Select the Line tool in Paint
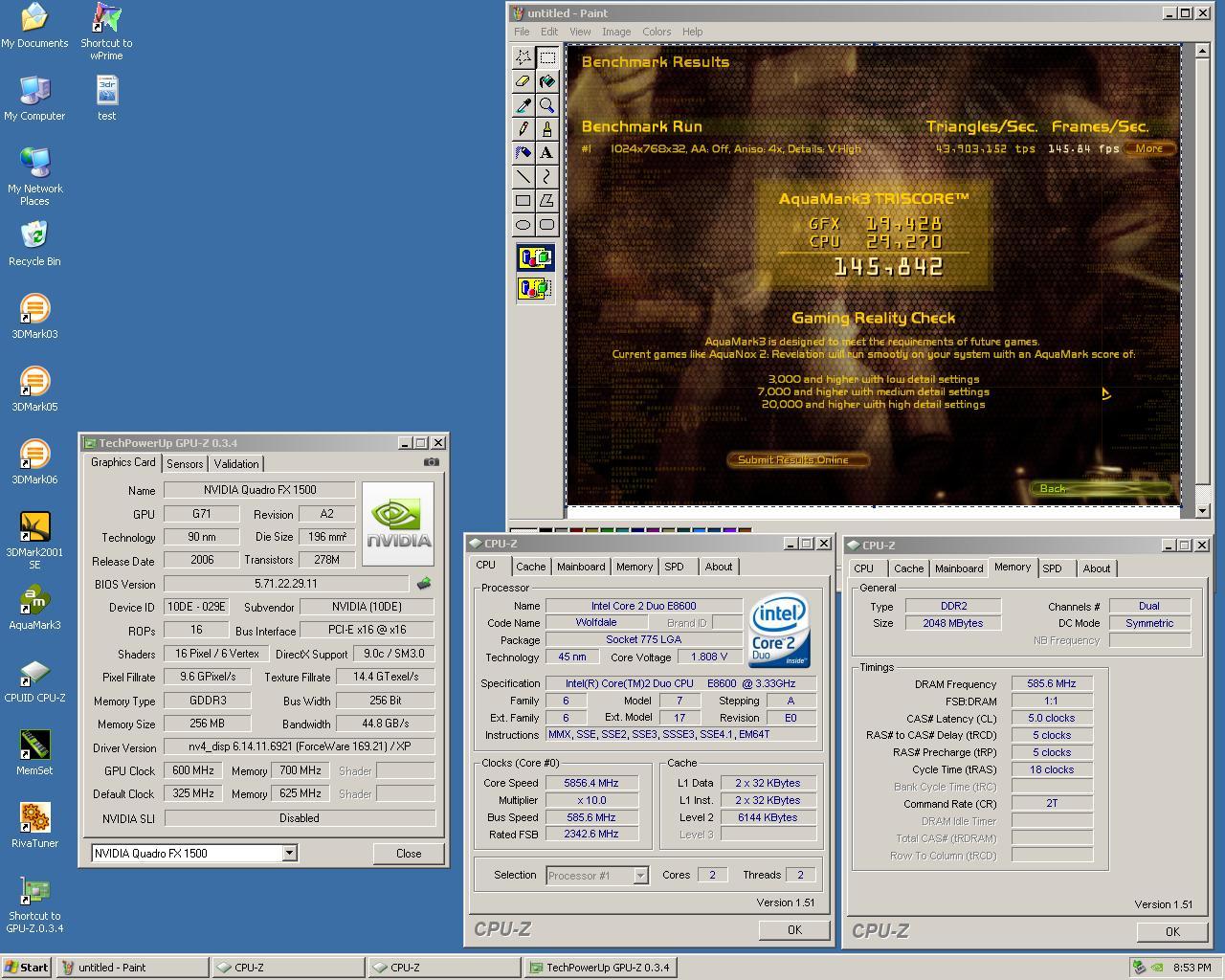The width and height of the screenshot is (1225, 980). click(x=523, y=177)
